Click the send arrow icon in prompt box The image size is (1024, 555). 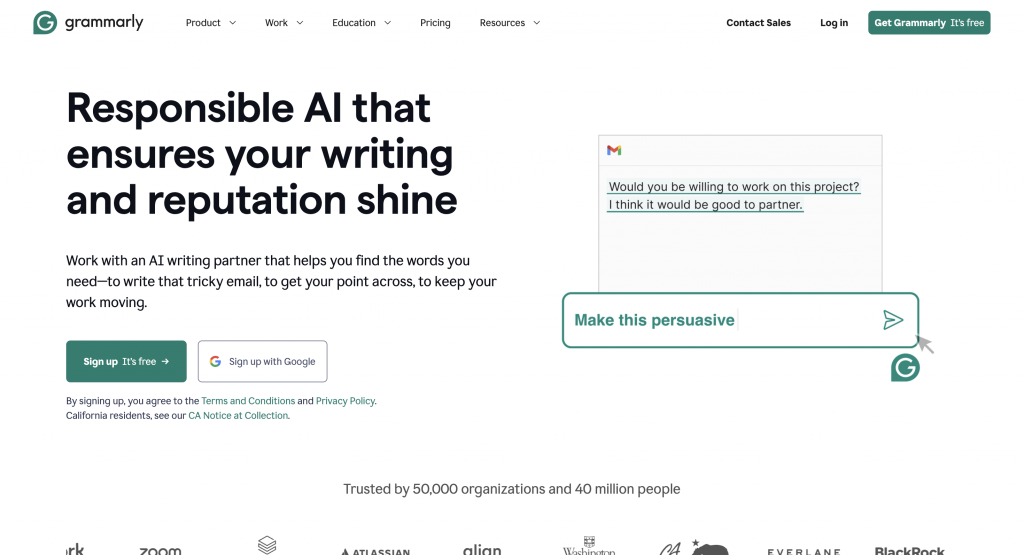pos(893,320)
